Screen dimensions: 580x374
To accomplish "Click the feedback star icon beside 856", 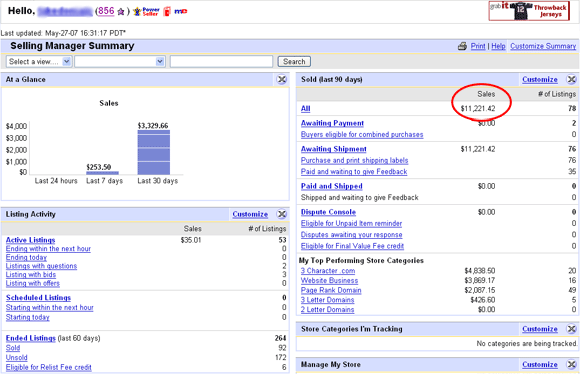I will pyautogui.click(x=121, y=12).
